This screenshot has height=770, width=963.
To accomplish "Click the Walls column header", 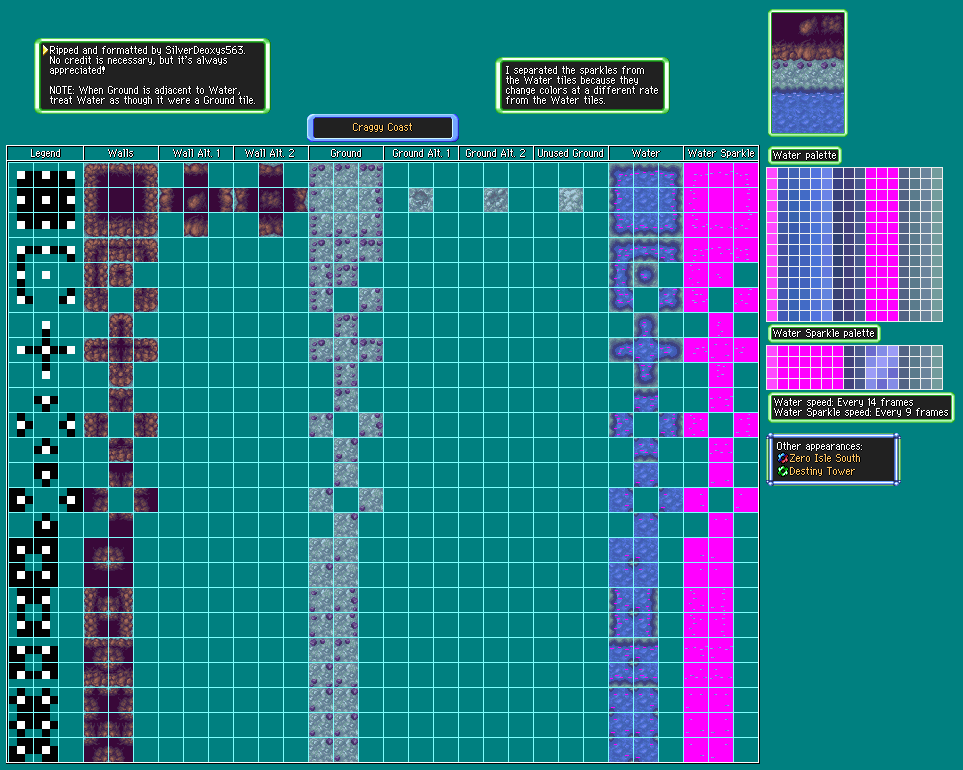I will [120, 153].
